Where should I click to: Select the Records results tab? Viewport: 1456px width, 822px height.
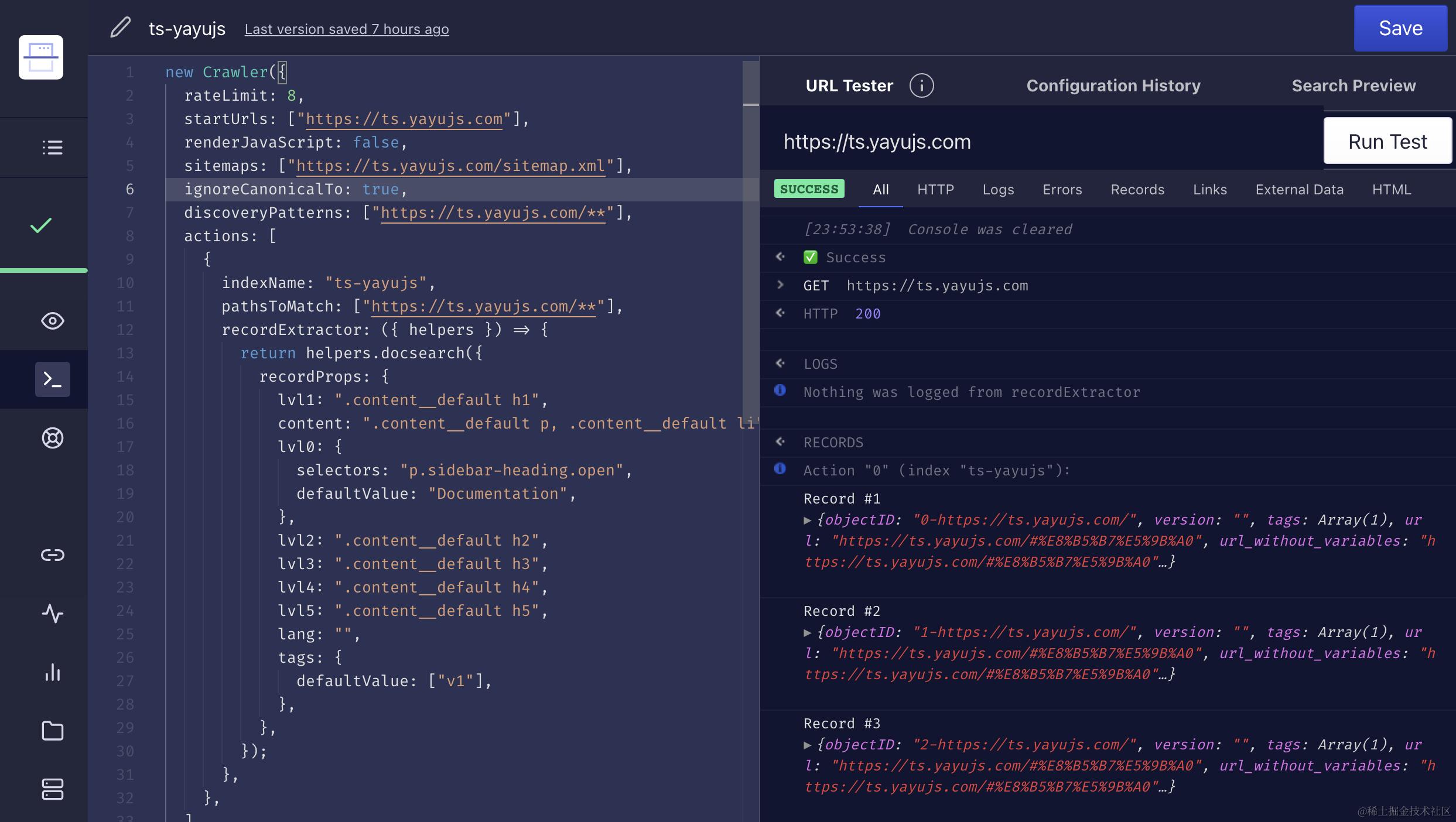coord(1137,189)
